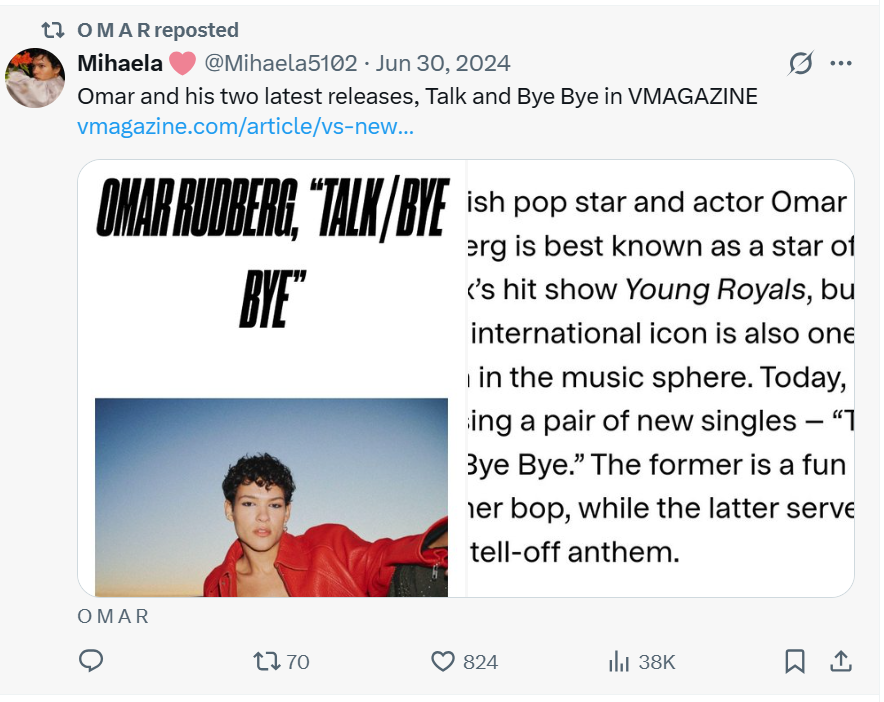Screen dimensions: 884x702
Task: Open the Grok slashed-circle icon
Action: pos(800,64)
